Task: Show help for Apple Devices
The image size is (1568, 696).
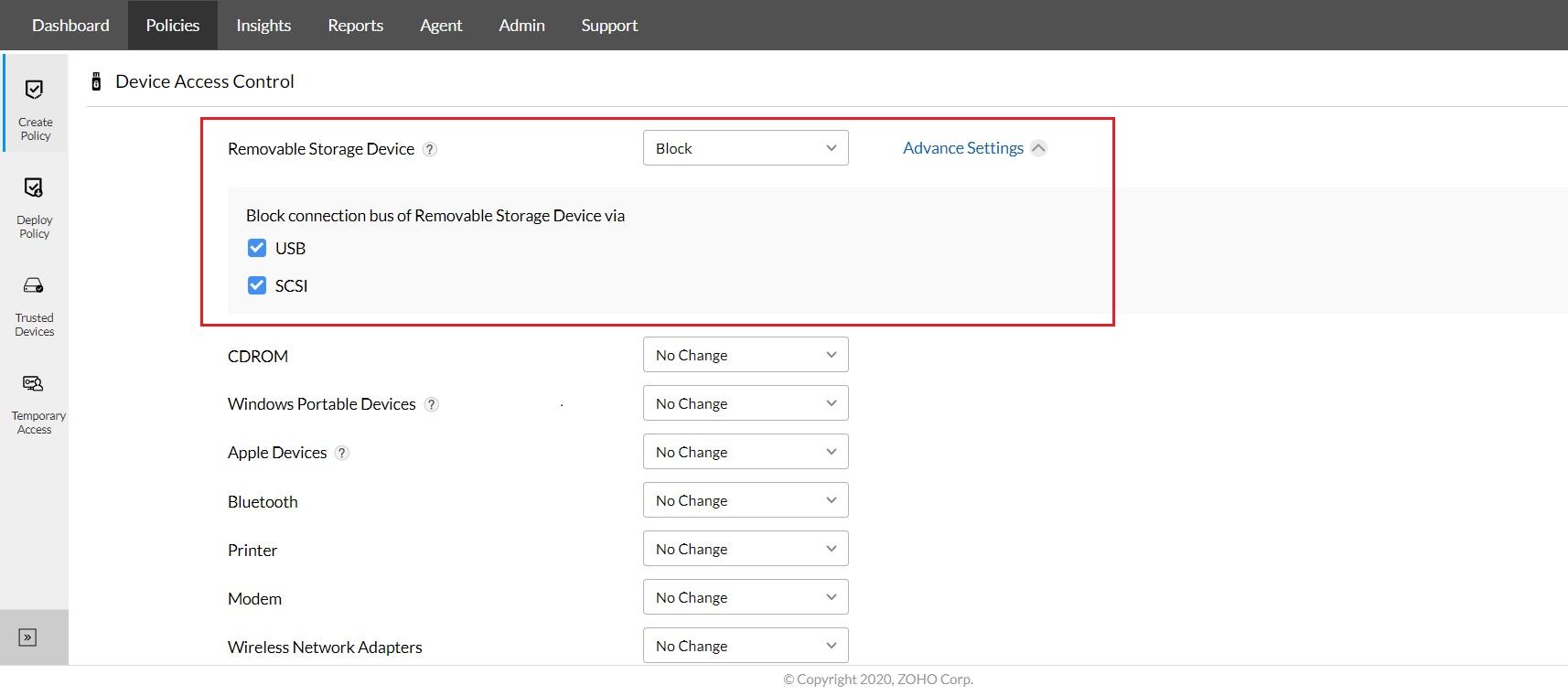Action: click(x=342, y=453)
